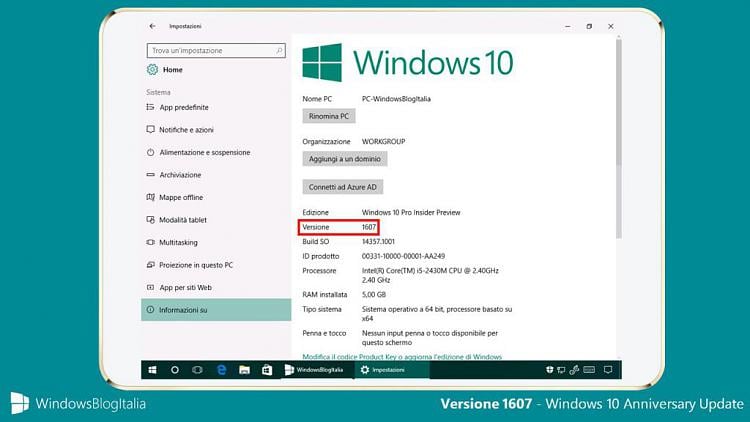Click the Sistema section heading
Screen dimensions: 750x422
[158, 92]
